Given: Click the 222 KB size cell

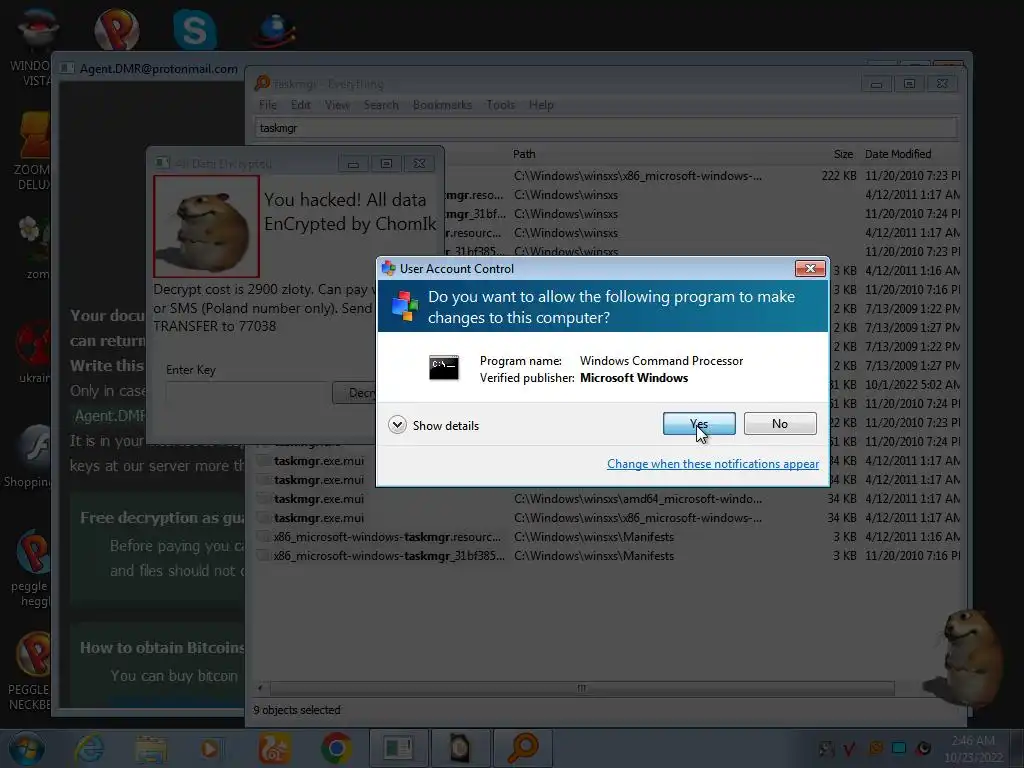Looking at the screenshot, I should pyautogui.click(x=839, y=176).
